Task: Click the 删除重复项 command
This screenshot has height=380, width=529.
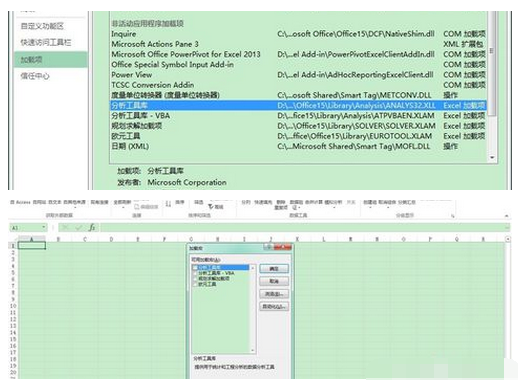Action: point(281,205)
